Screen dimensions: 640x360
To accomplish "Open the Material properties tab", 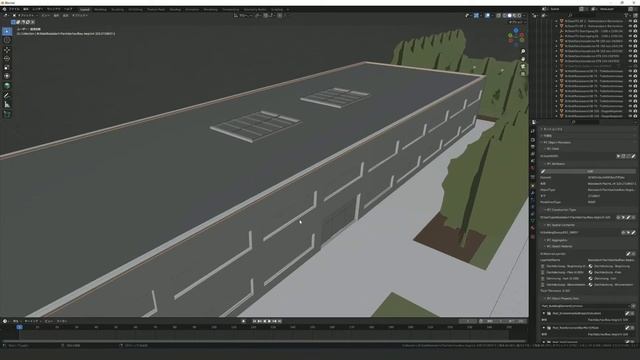I will tap(533, 229).
